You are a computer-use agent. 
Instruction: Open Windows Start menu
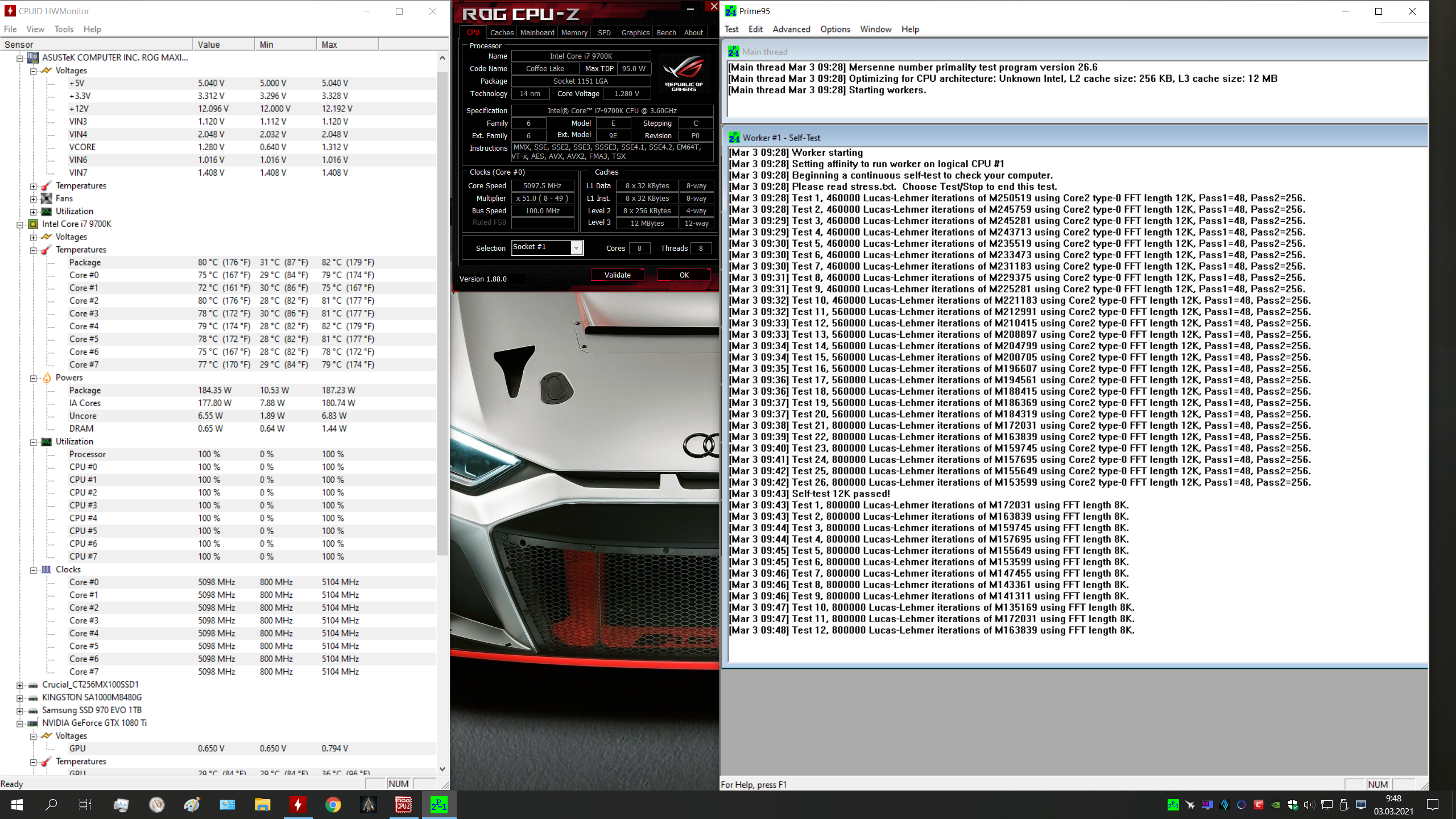coord(16,804)
